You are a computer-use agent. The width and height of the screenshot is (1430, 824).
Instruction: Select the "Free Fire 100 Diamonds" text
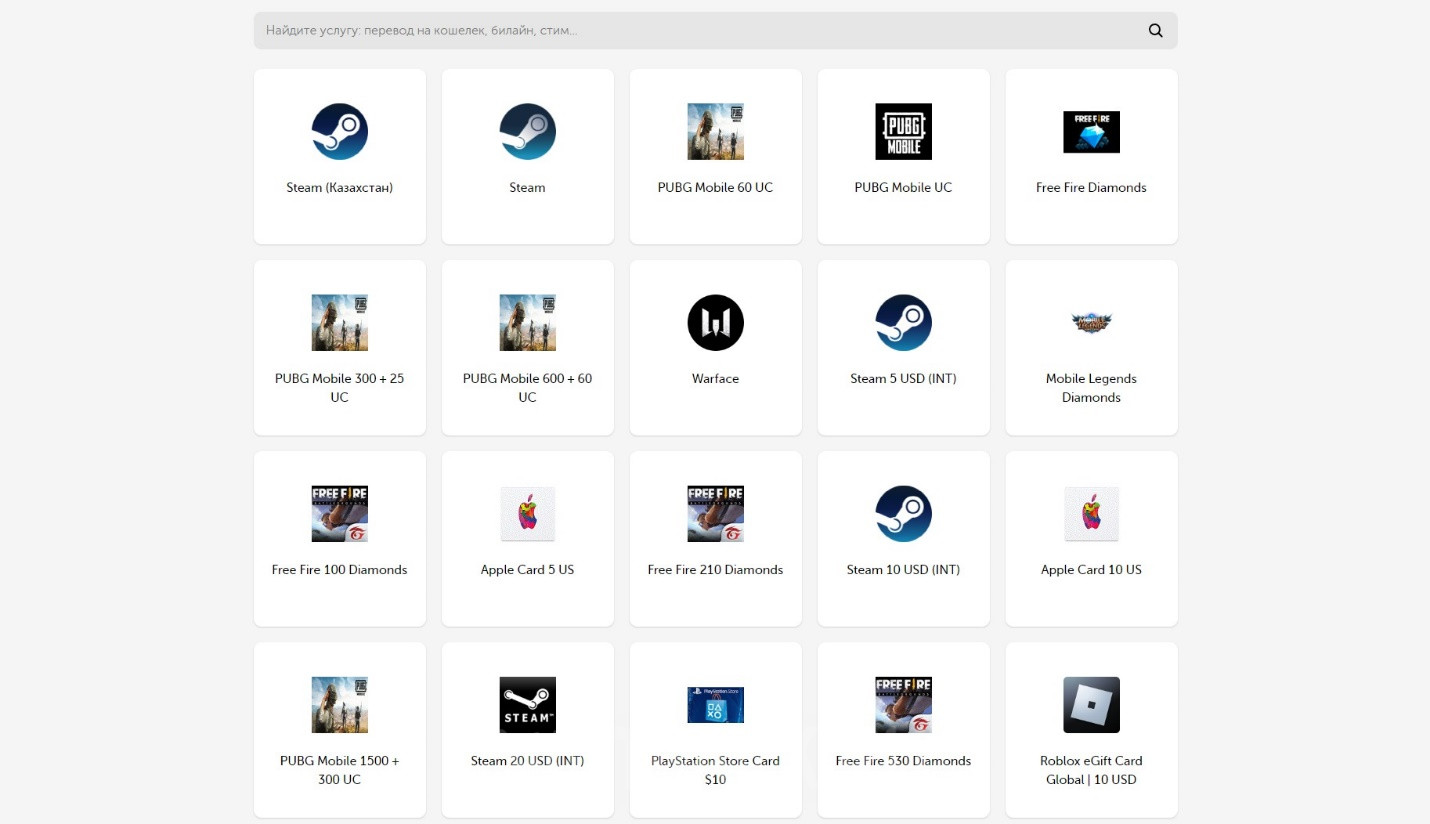click(x=340, y=570)
